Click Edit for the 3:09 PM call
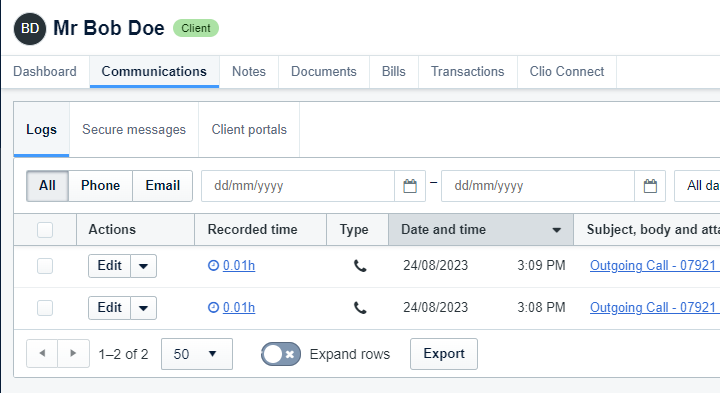 point(109,266)
